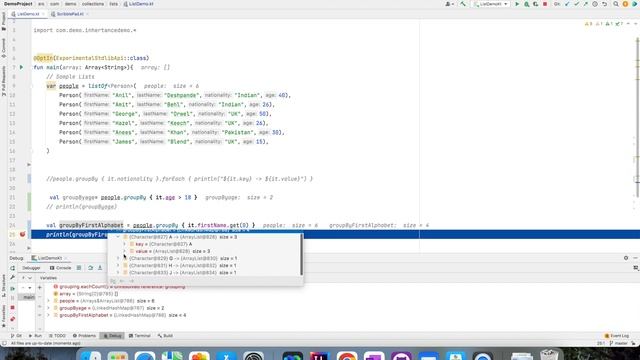Click View Breakpoints icon in Debug sidebar
The image size is (640, 360).
(13, 318)
